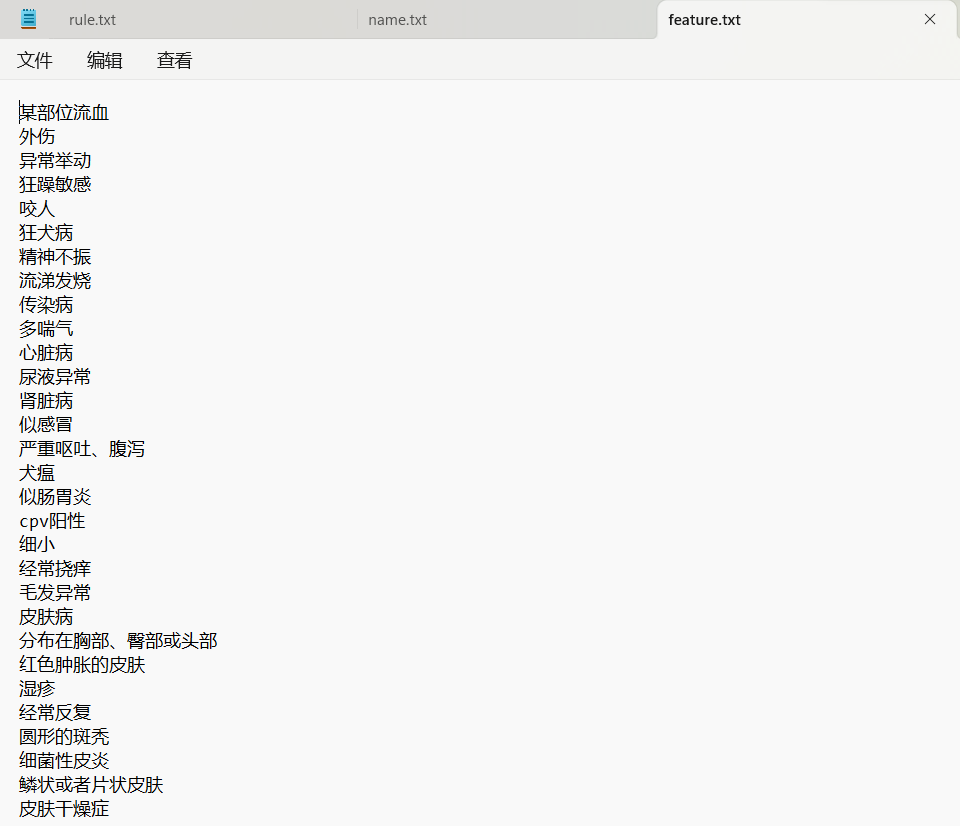Image resolution: width=960 pixels, height=826 pixels.
Task: Select the feature.txt tab
Action: (705, 20)
